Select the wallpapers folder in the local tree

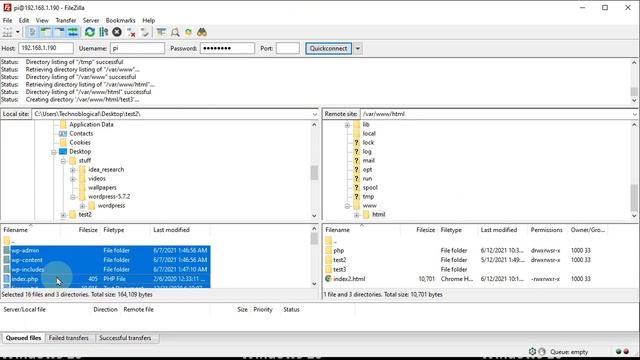tap(102, 187)
